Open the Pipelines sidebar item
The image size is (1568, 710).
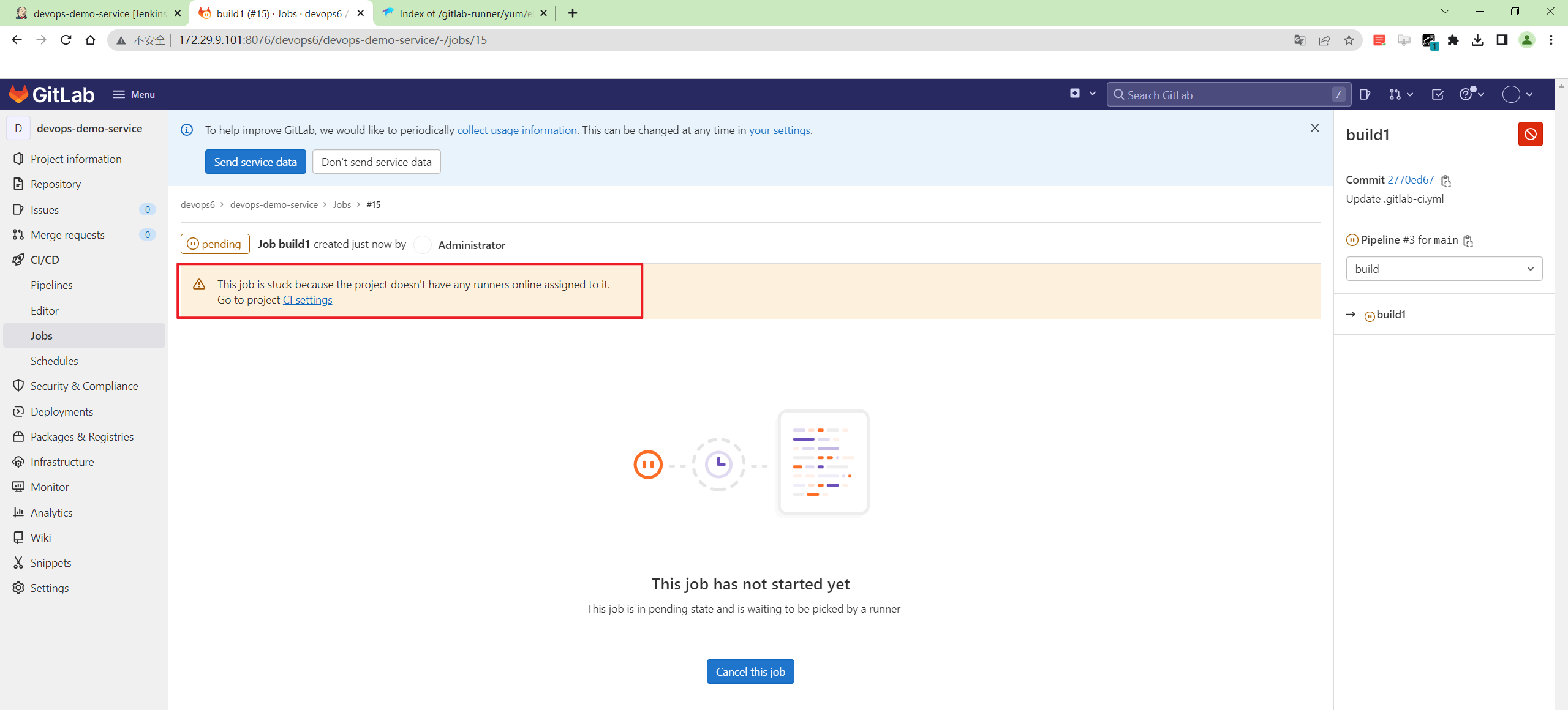51,285
